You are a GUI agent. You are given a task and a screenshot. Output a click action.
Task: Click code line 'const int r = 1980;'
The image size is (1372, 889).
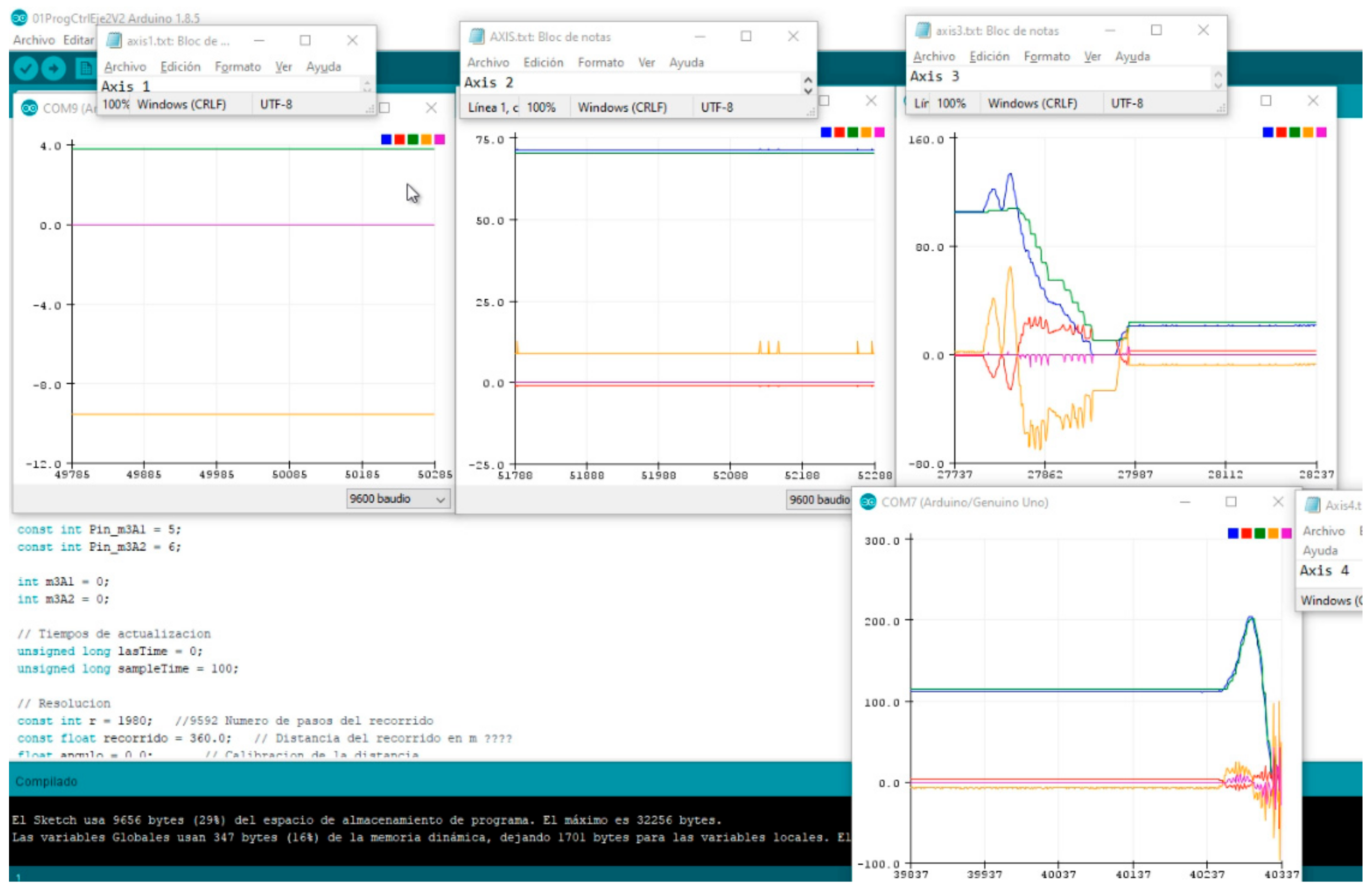point(85,721)
